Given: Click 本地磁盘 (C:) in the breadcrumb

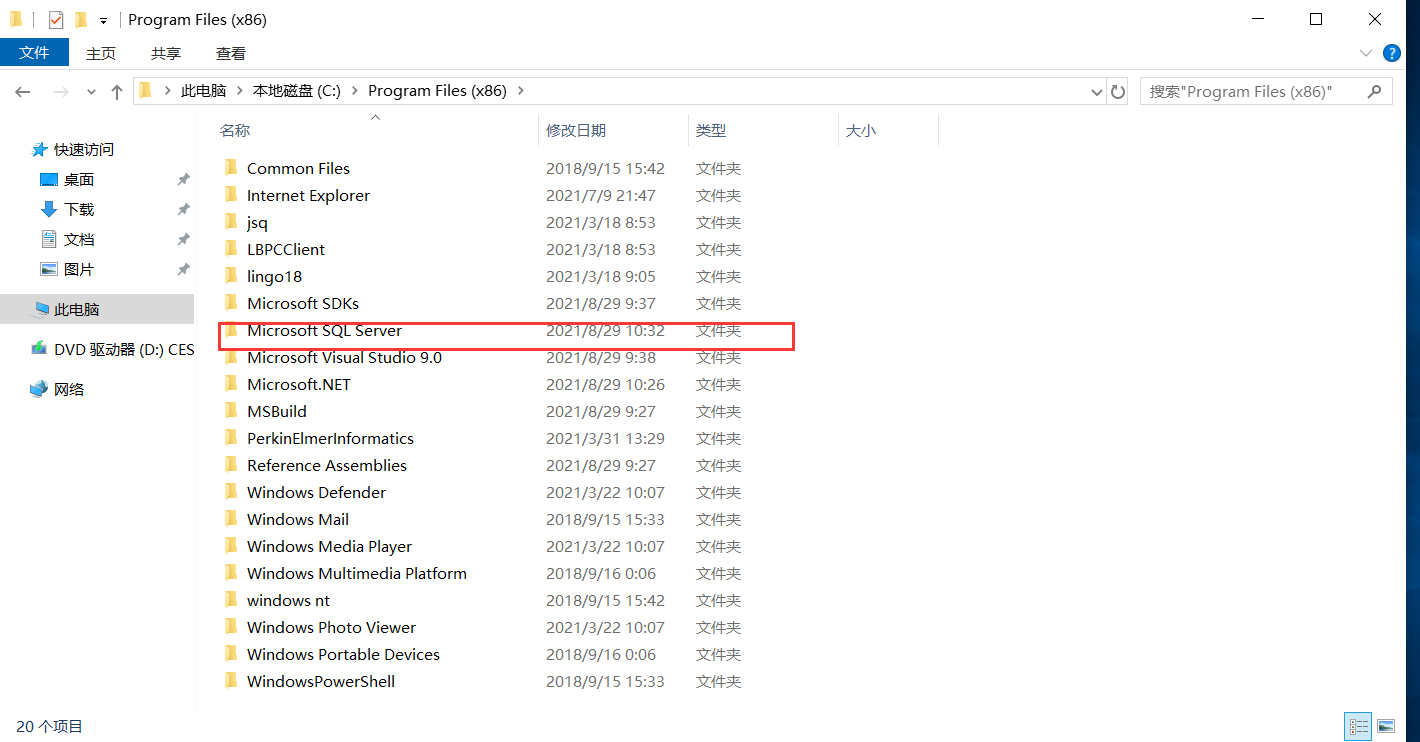Looking at the screenshot, I should pos(297,91).
